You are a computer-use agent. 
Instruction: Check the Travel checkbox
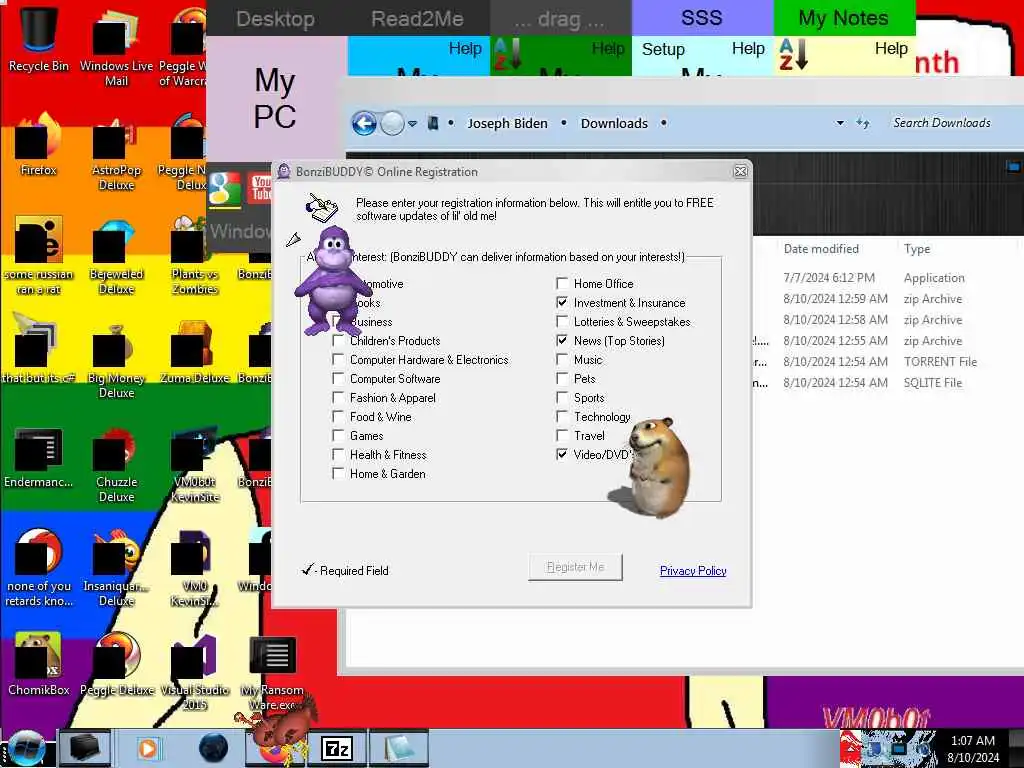(562, 435)
